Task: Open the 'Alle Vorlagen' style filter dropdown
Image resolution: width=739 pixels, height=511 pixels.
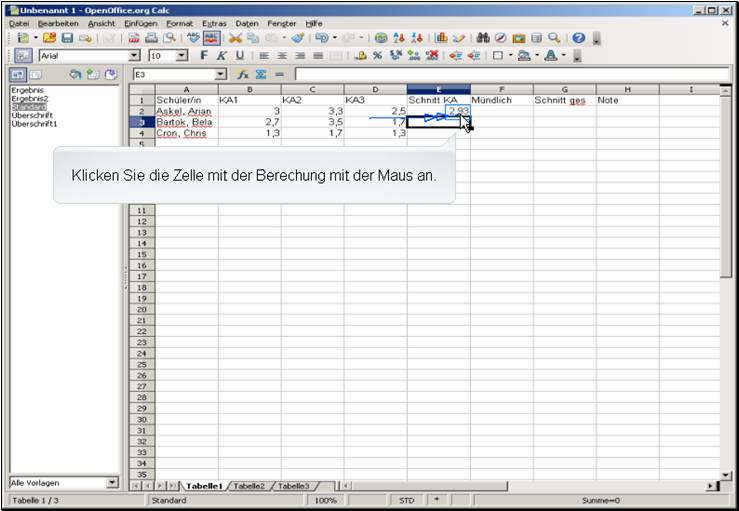Action: click(x=113, y=483)
